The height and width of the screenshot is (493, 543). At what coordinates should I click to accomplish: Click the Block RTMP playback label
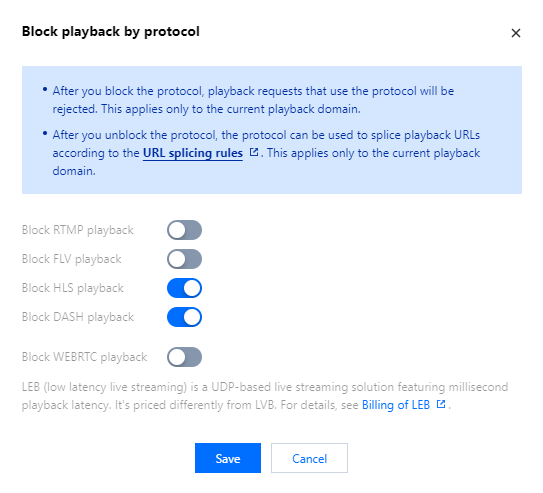(78, 230)
